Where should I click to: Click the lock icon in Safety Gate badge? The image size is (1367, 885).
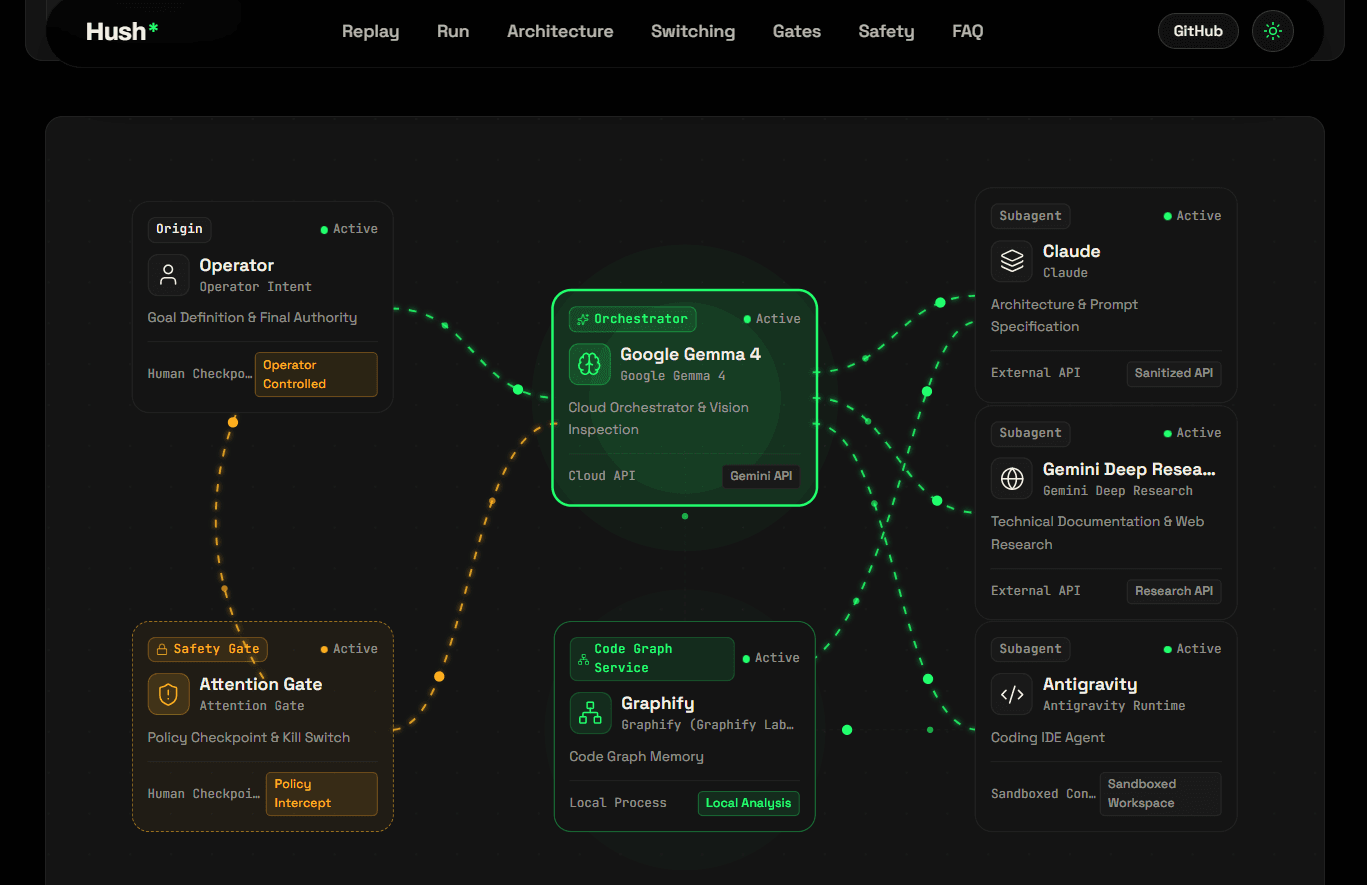pos(162,649)
